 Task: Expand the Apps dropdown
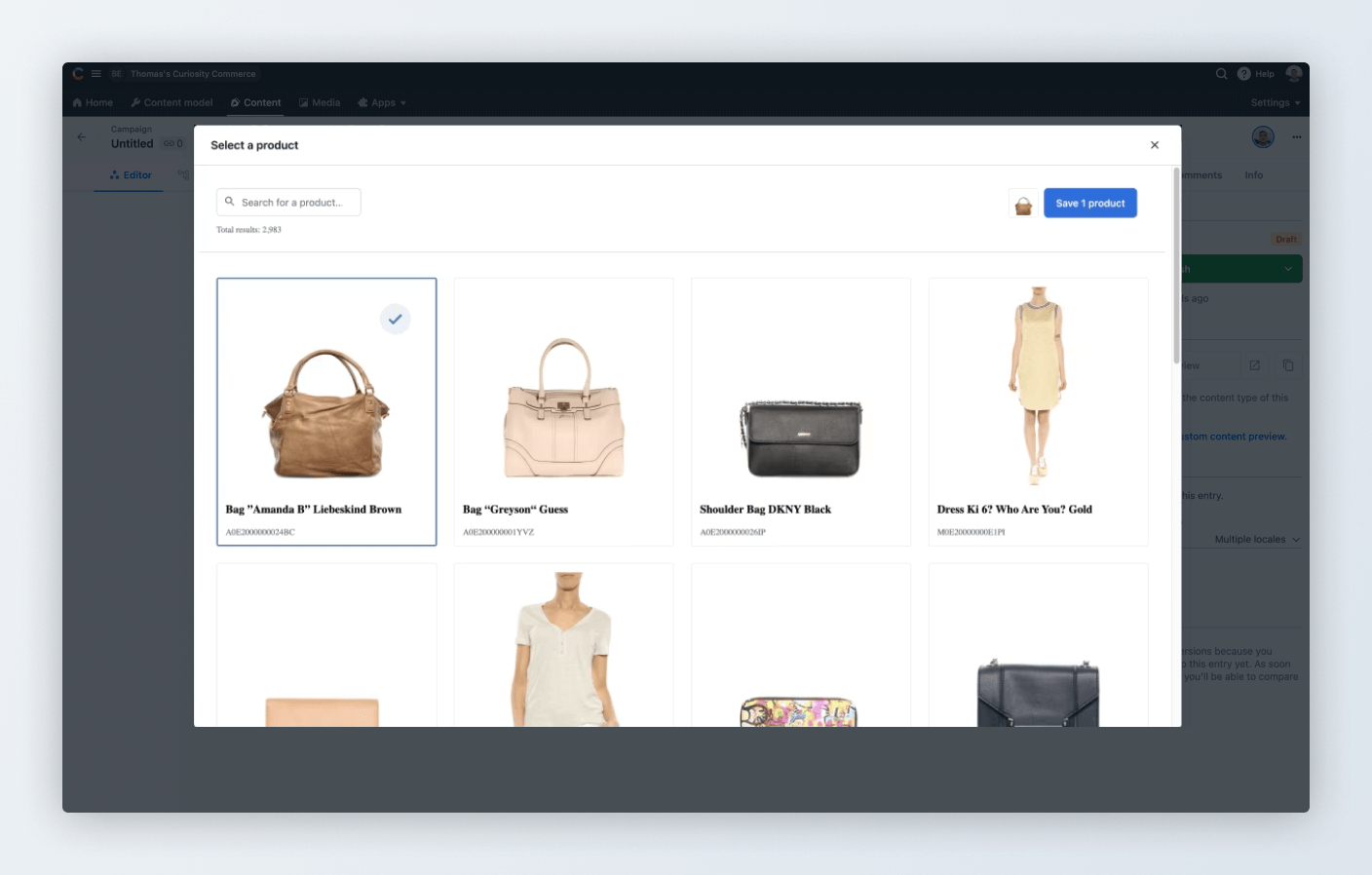(x=382, y=102)
